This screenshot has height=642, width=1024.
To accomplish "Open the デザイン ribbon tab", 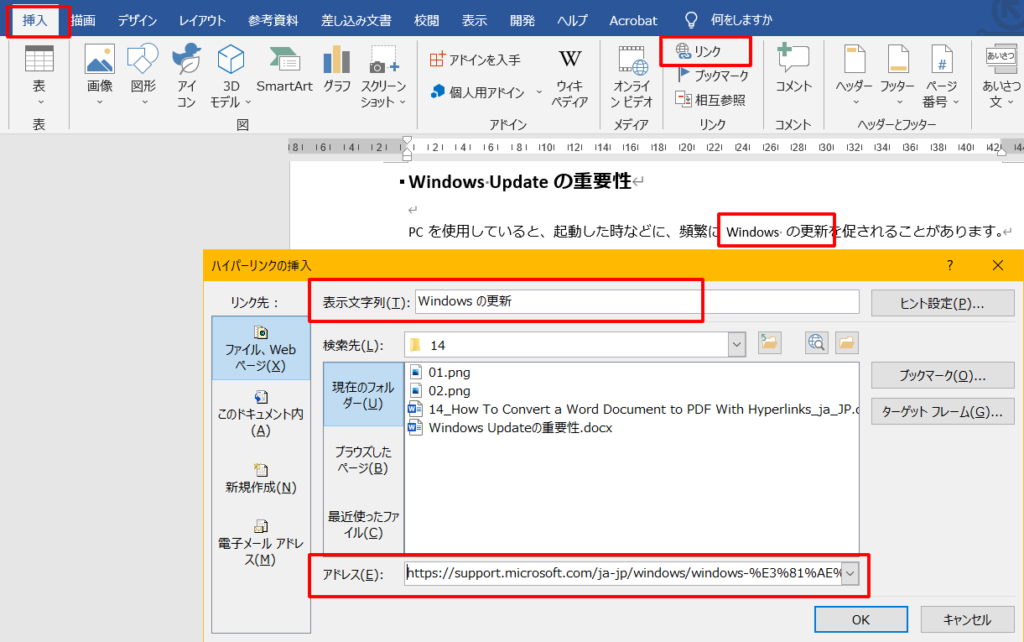I will pos(137,20).
